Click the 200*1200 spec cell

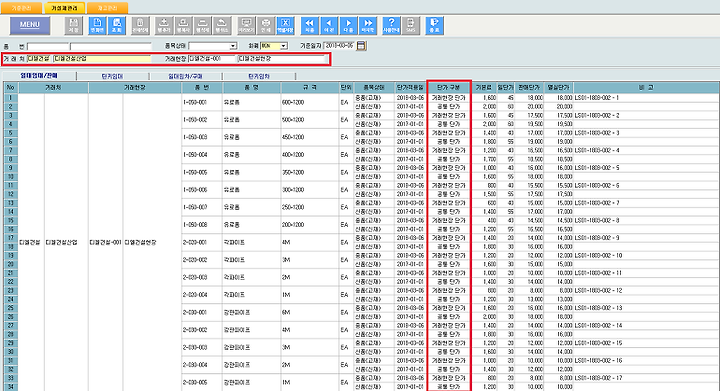tap(310, 225)
